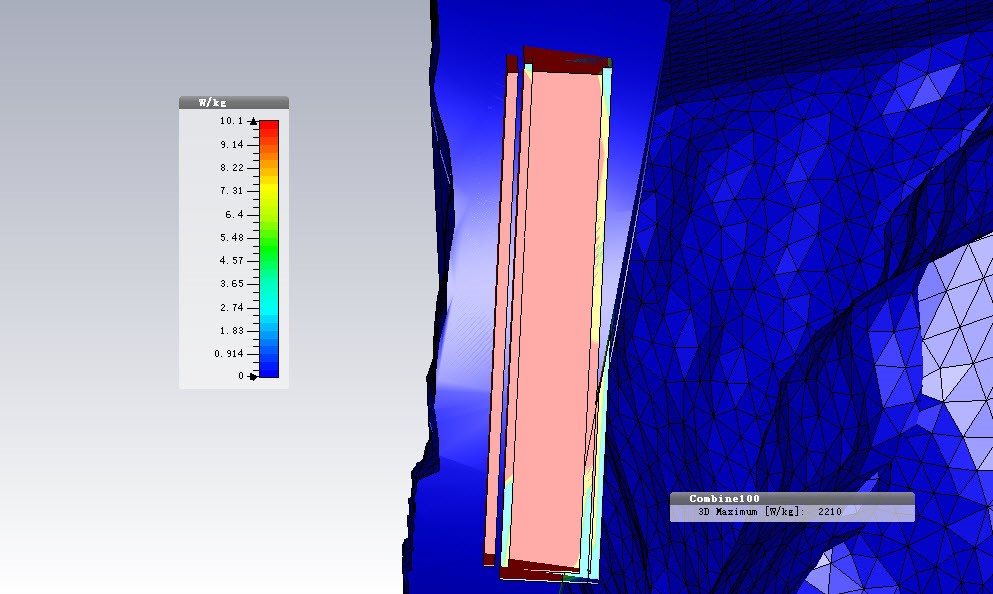This screenshot has height=594, width=993.
Task: Click the 0.914 tick label on the legend
Action: coord(229,354)
